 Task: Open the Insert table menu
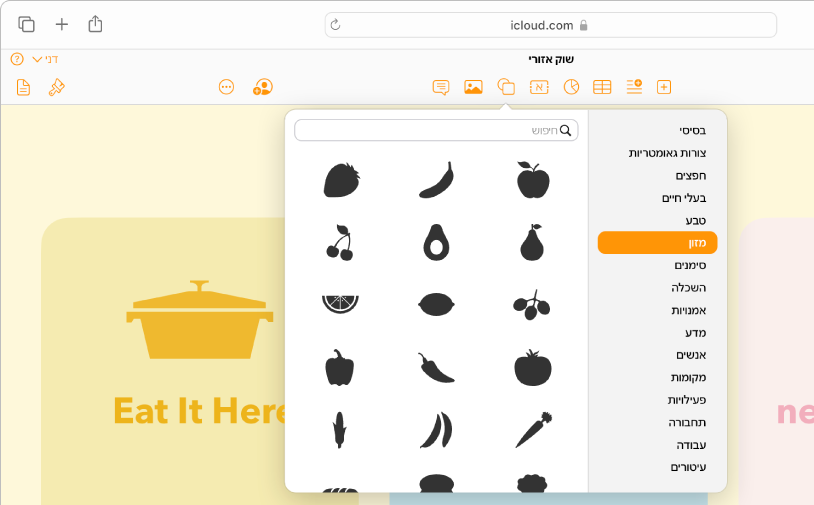point(602,87)
